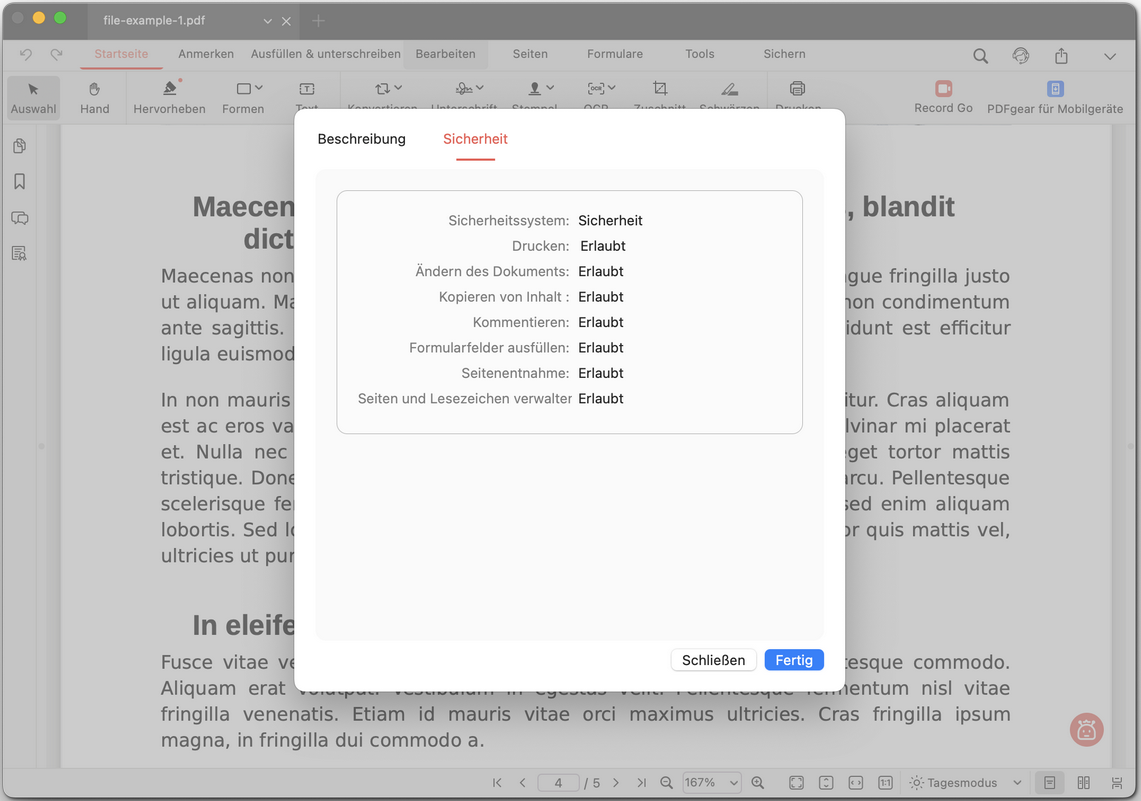Image resolution: width=1141 pixels, height=801 pixels.
Task: Open the comments panel in the sidebar
Action: click(19, 218)
